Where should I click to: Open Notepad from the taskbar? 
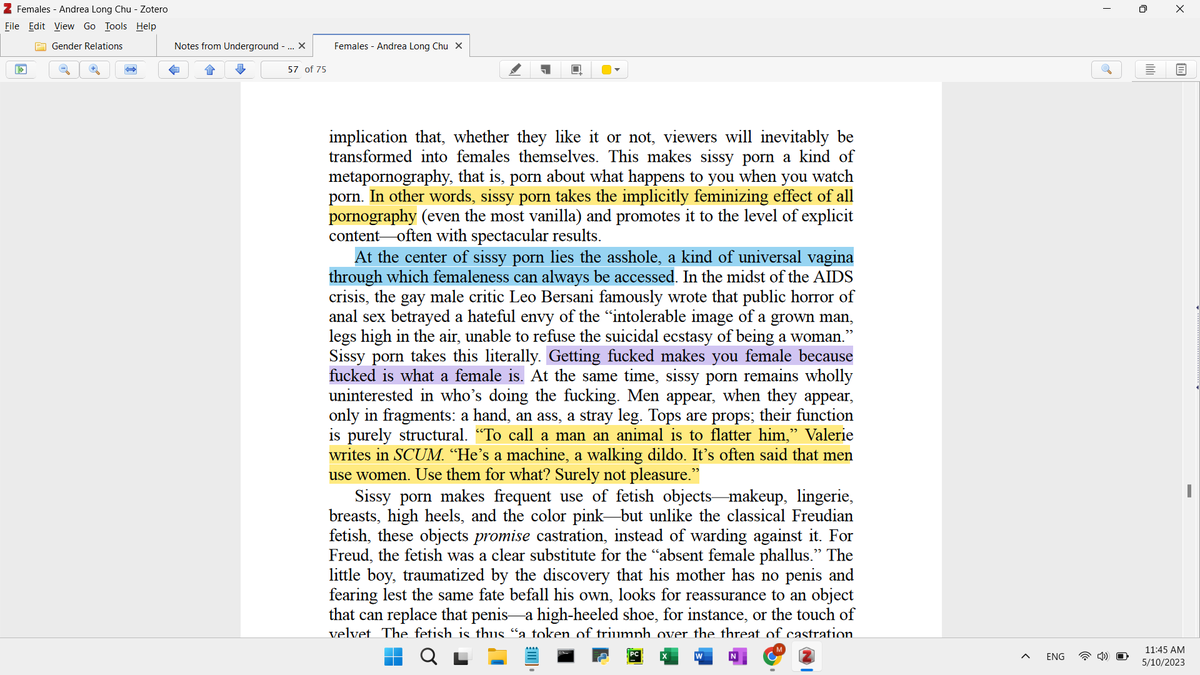[531, 657]
